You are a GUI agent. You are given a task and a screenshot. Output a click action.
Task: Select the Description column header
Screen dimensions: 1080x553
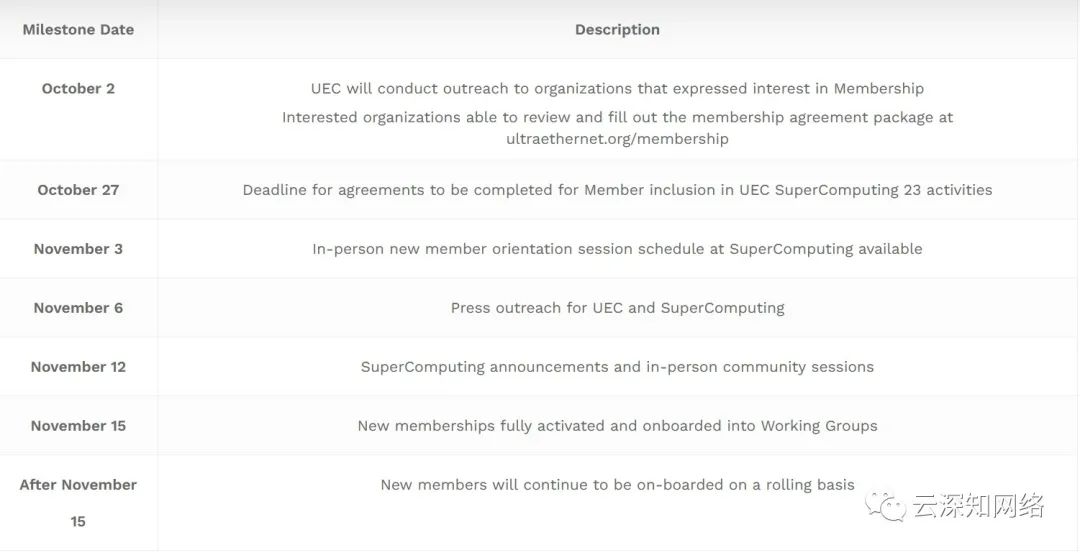point(617,30)
